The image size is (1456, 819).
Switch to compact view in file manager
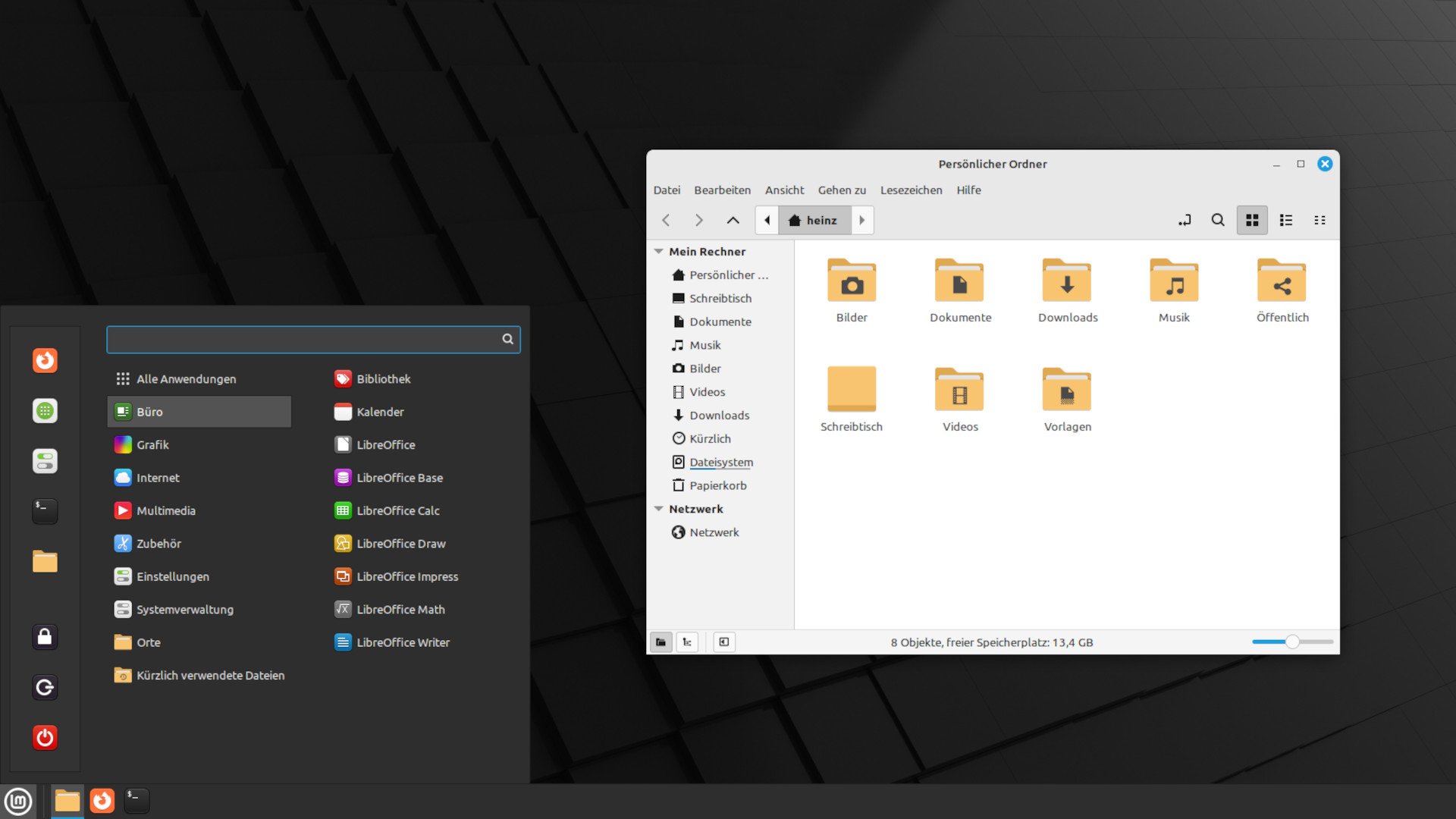pyautogui.click(x=1320, y=220)
